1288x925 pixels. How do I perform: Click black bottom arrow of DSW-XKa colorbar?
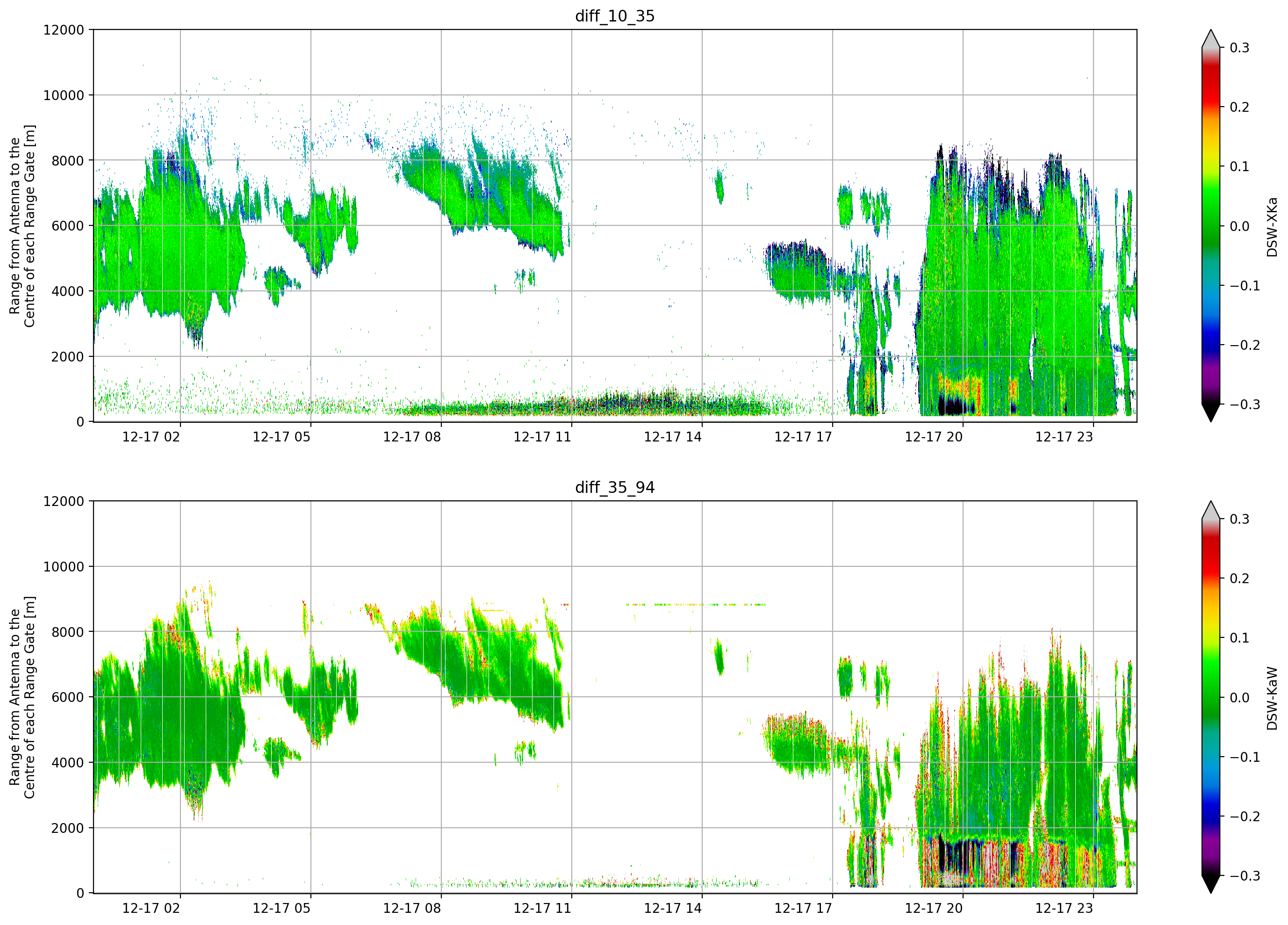(1211, 412)
